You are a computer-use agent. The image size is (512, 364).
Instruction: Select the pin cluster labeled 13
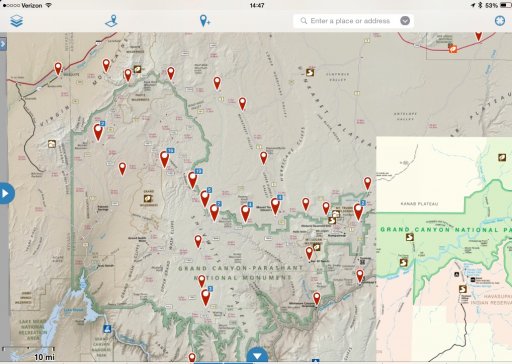193,179
